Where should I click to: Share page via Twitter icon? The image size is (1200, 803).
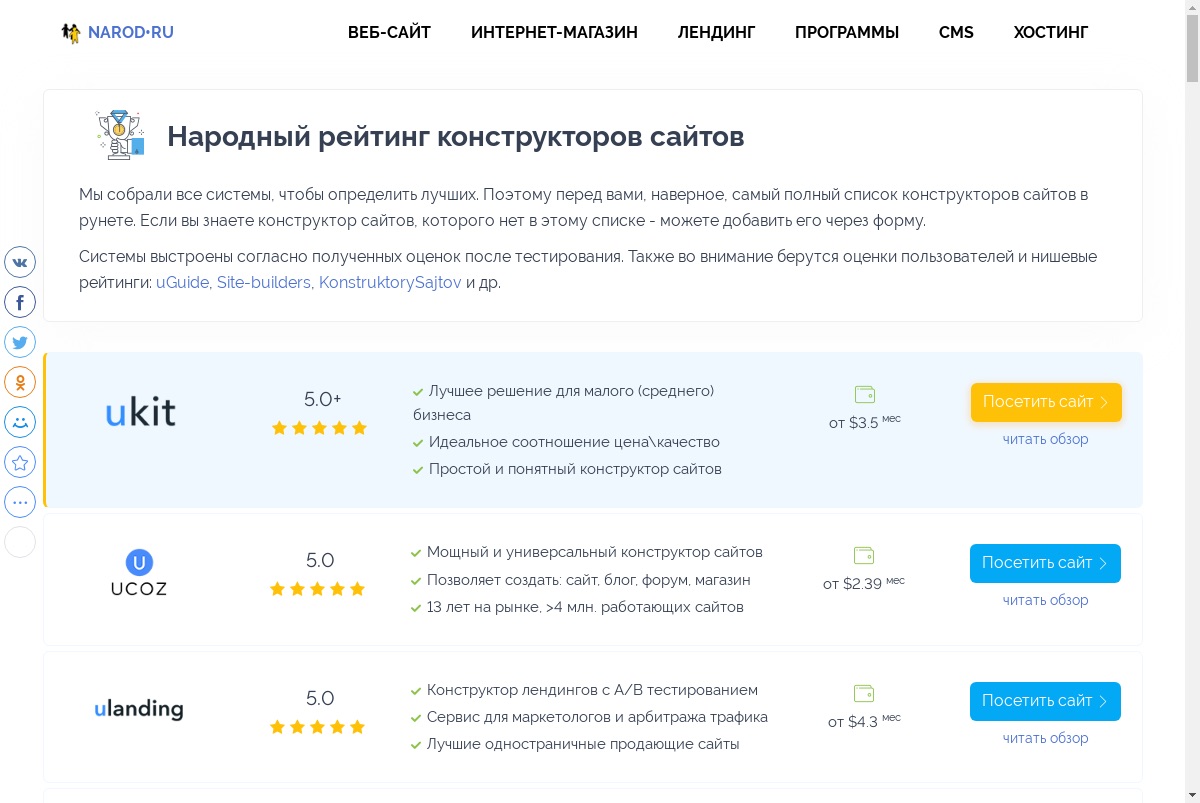(20, 342)
